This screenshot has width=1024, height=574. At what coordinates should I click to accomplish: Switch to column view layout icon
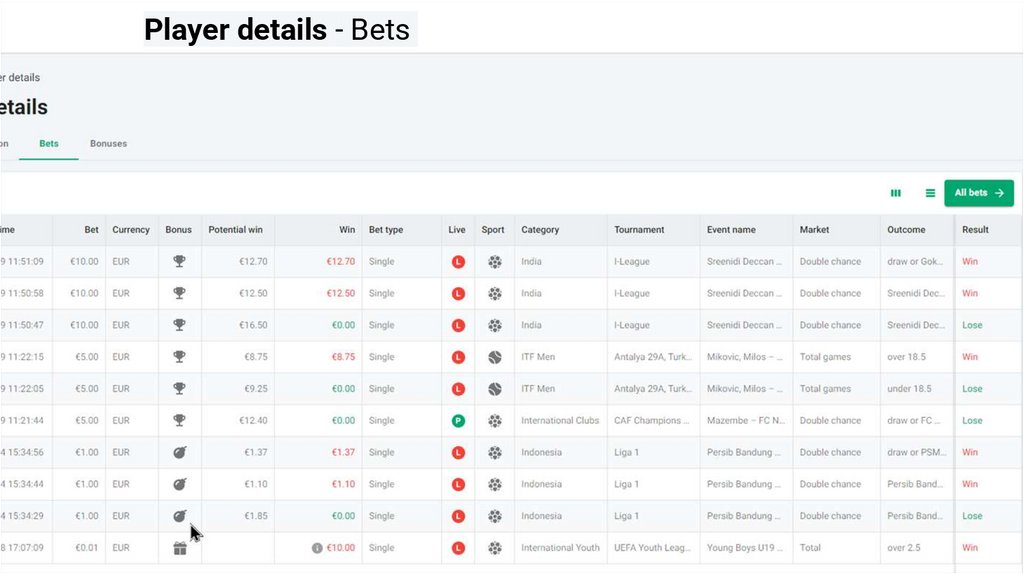click(896, 193)
